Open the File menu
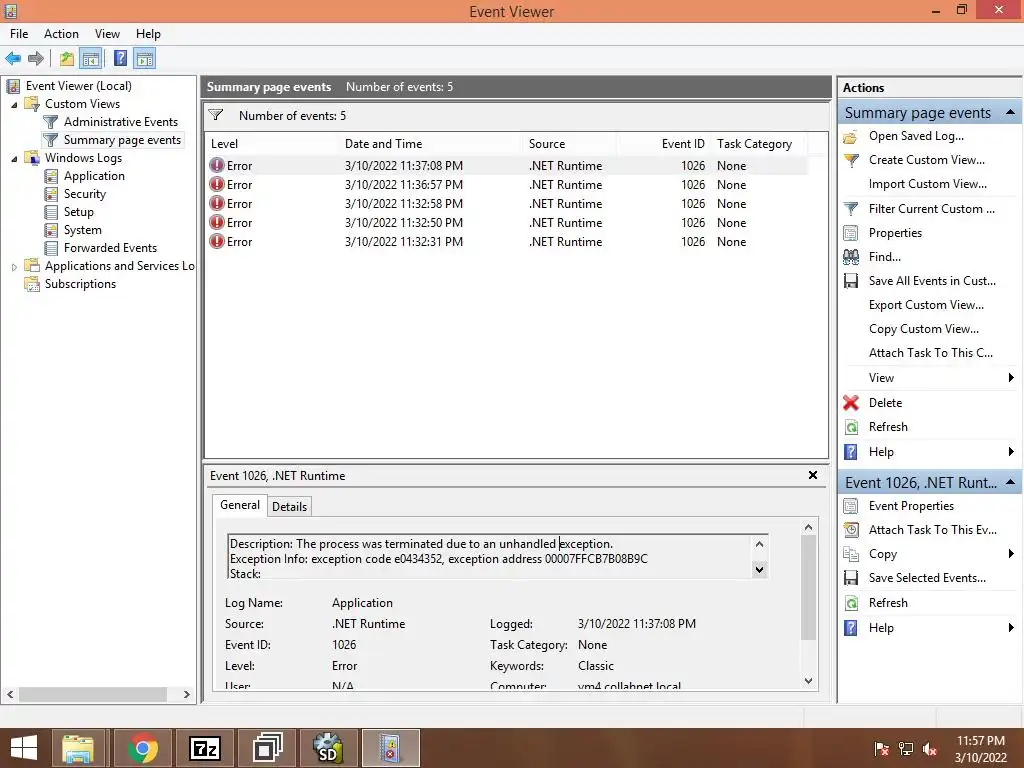Viewport: 1024px width, 768px height. tap(19, 34)
